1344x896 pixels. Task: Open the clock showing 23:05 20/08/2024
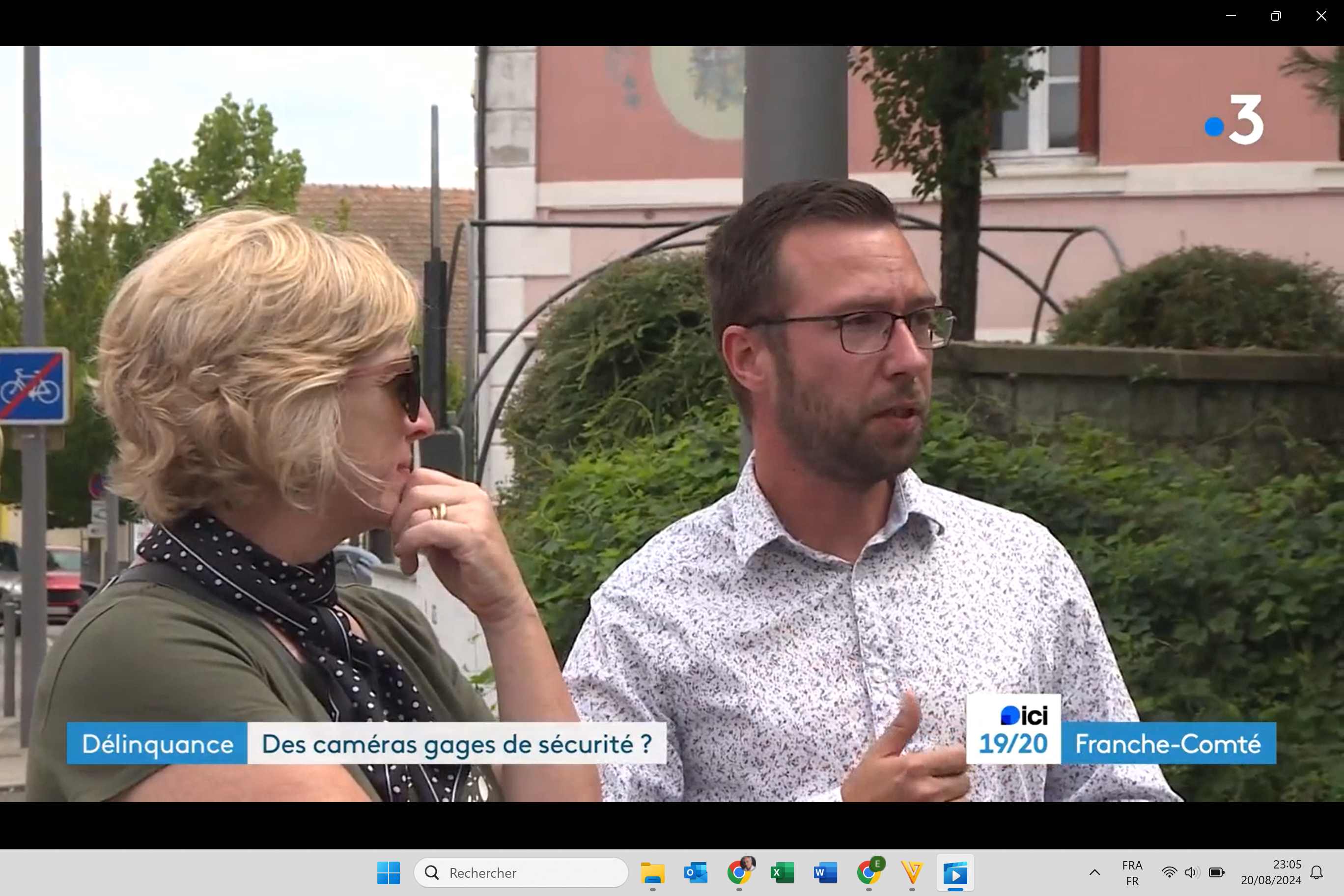pos(1270,872)
